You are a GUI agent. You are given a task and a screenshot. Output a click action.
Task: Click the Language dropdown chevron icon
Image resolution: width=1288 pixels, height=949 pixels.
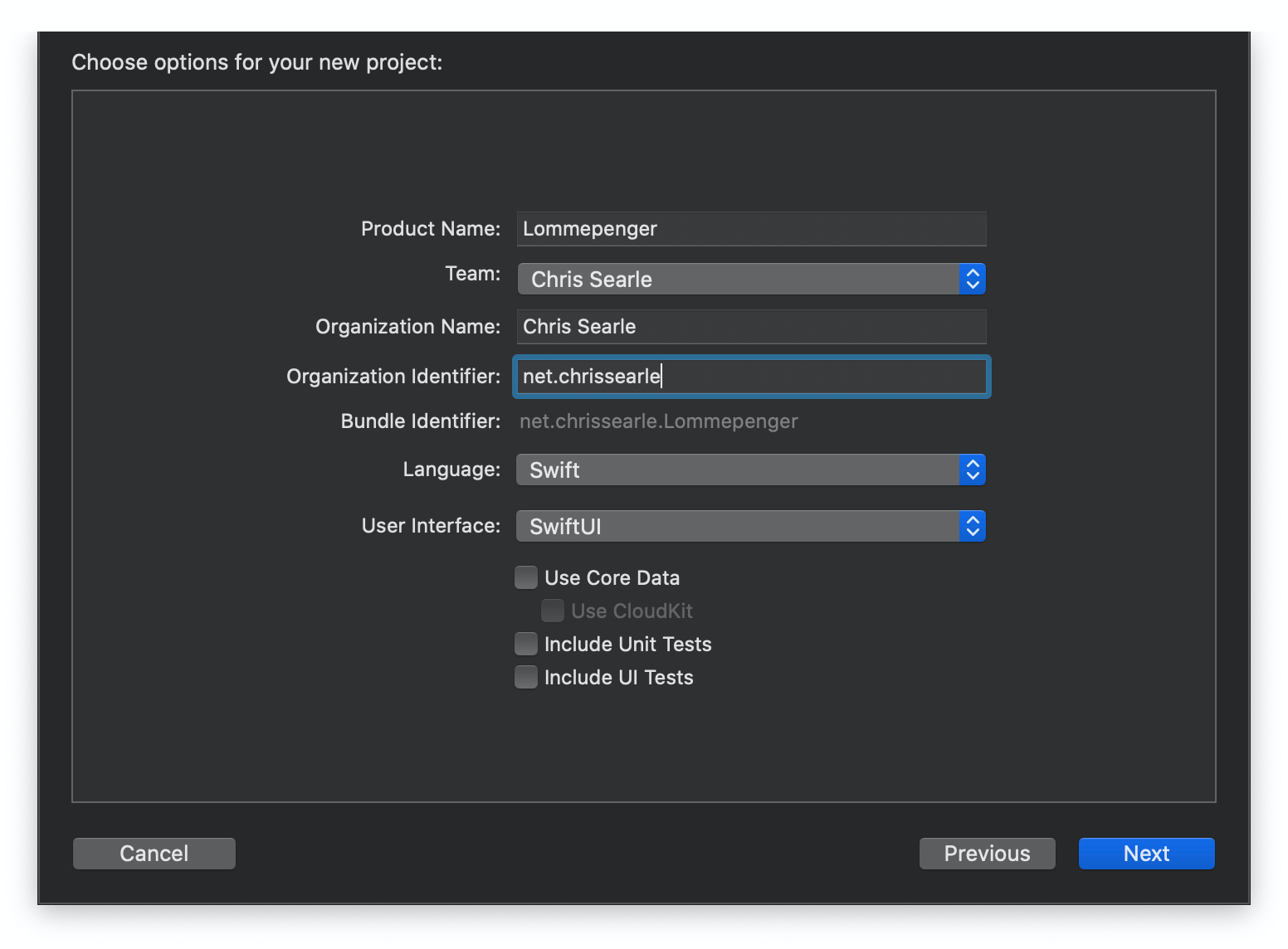coord(972,470)
